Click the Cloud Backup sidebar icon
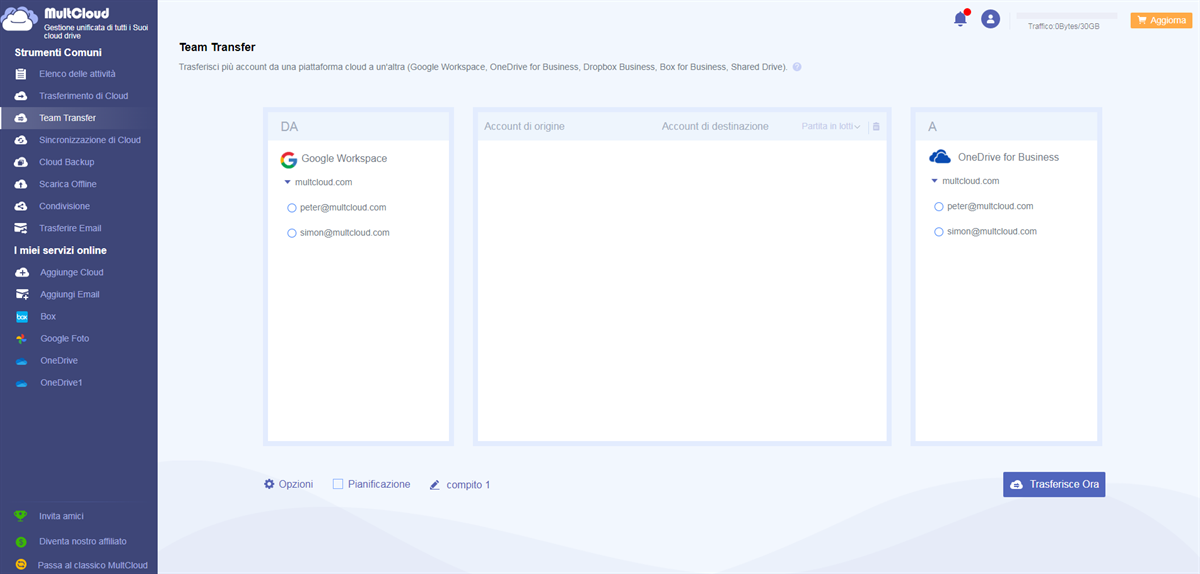Viewport: 1200px width, 574px height. coord(21,162)
